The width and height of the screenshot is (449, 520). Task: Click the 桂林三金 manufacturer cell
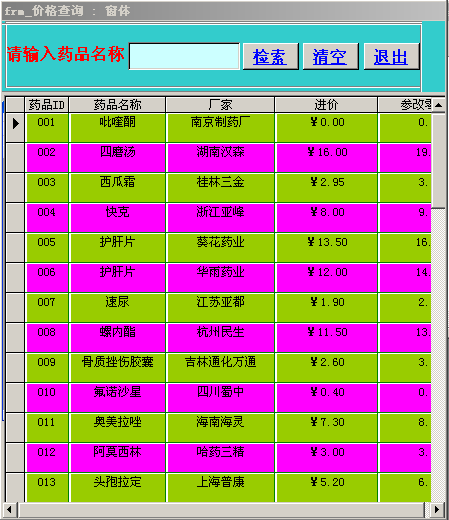(x=221, y=188)
